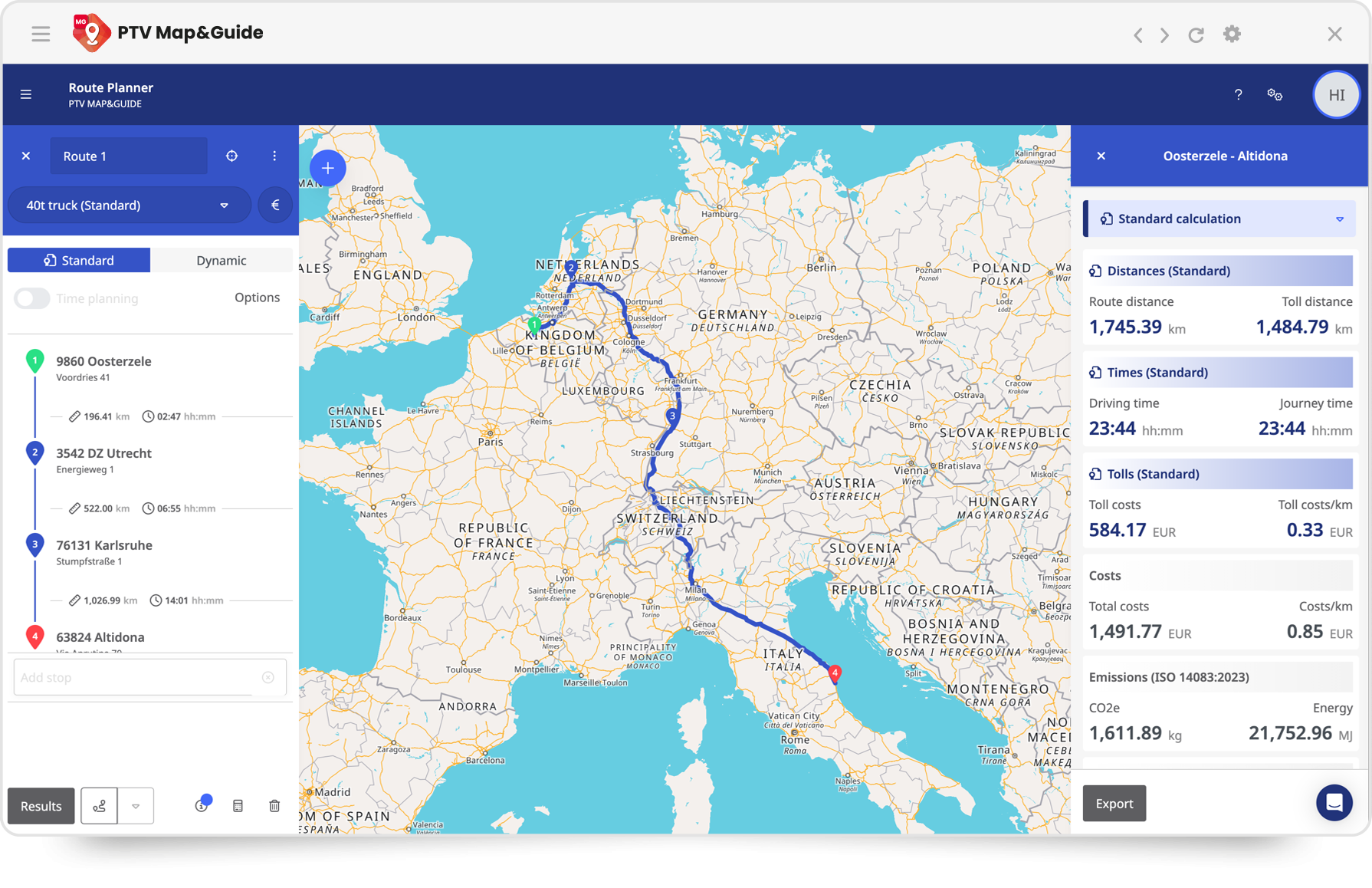Viewport: 1372px width, 888px height.
Task: Go back with the left arrow
Action: click(1138, 35)
